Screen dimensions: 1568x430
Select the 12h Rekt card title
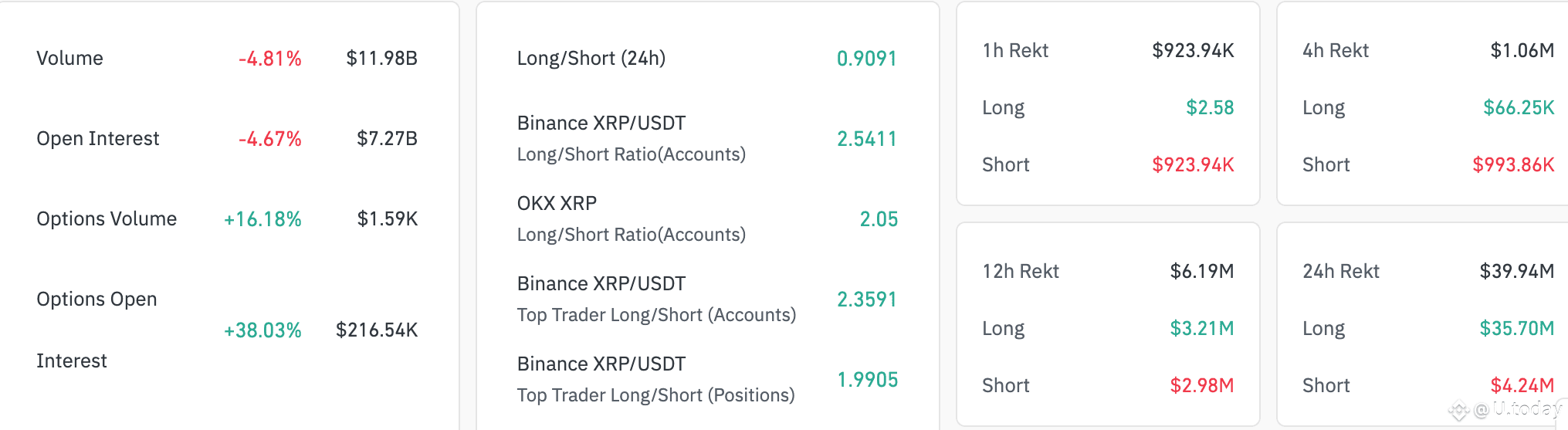(1021, 272)
